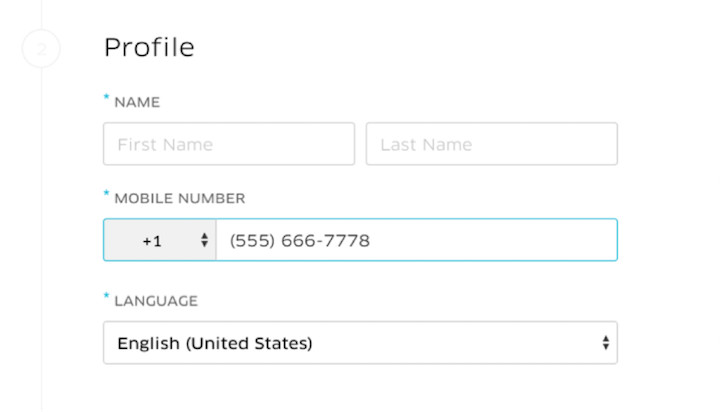Click the Last Name input field
The image size is (720, 412).
point(492,144)
